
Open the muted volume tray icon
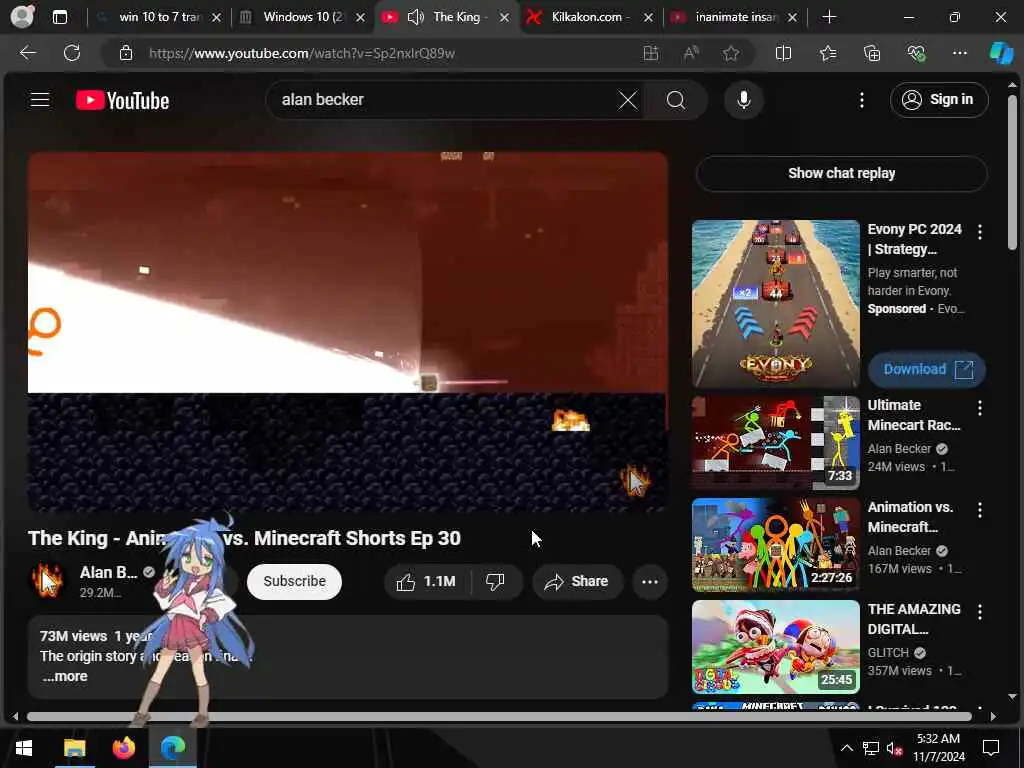894,748
